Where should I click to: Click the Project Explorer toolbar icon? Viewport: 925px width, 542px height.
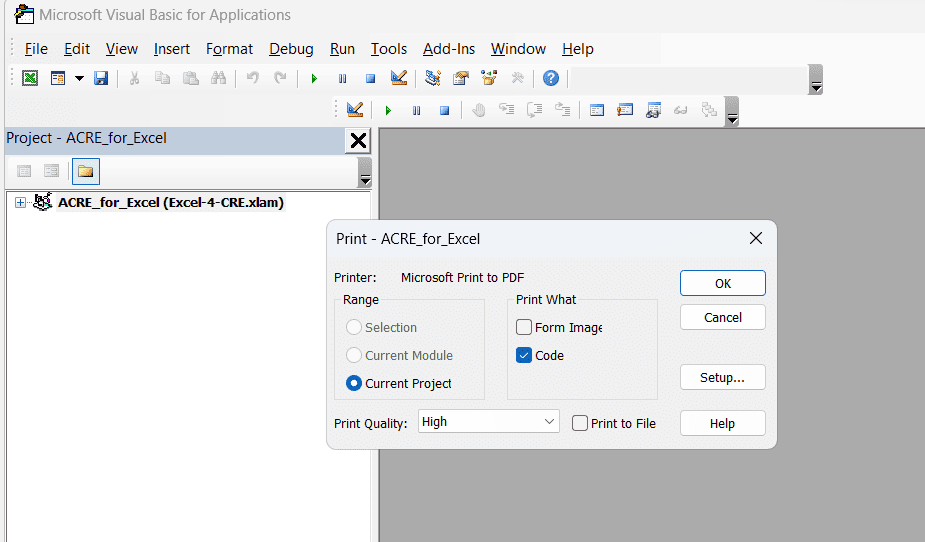click(433, 78)
